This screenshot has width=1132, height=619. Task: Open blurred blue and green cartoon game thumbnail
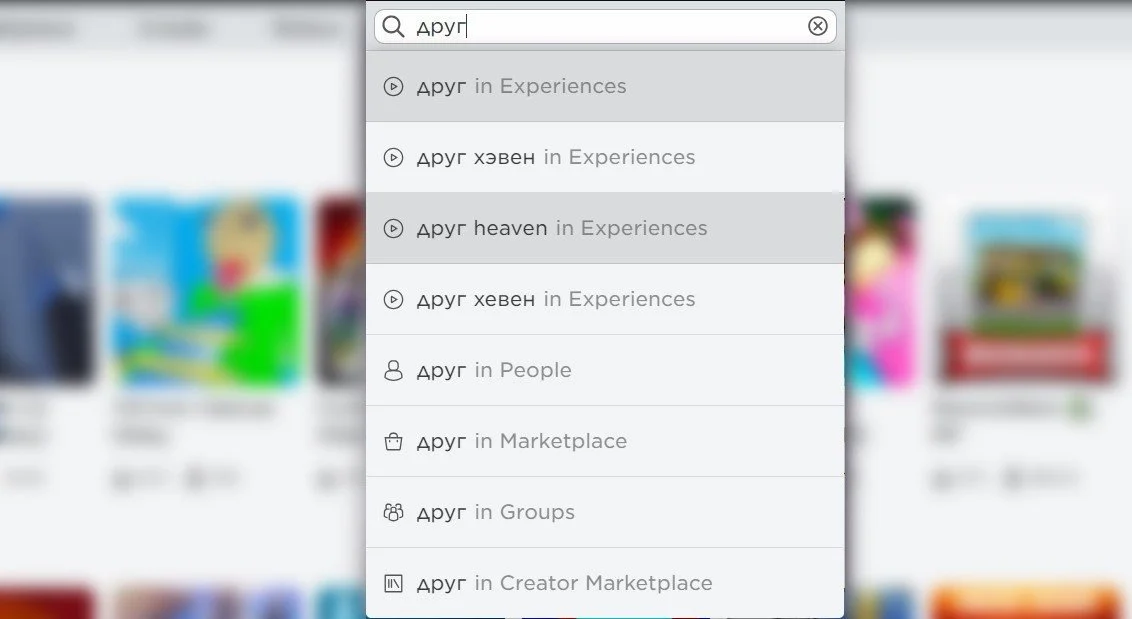[207, 291]
